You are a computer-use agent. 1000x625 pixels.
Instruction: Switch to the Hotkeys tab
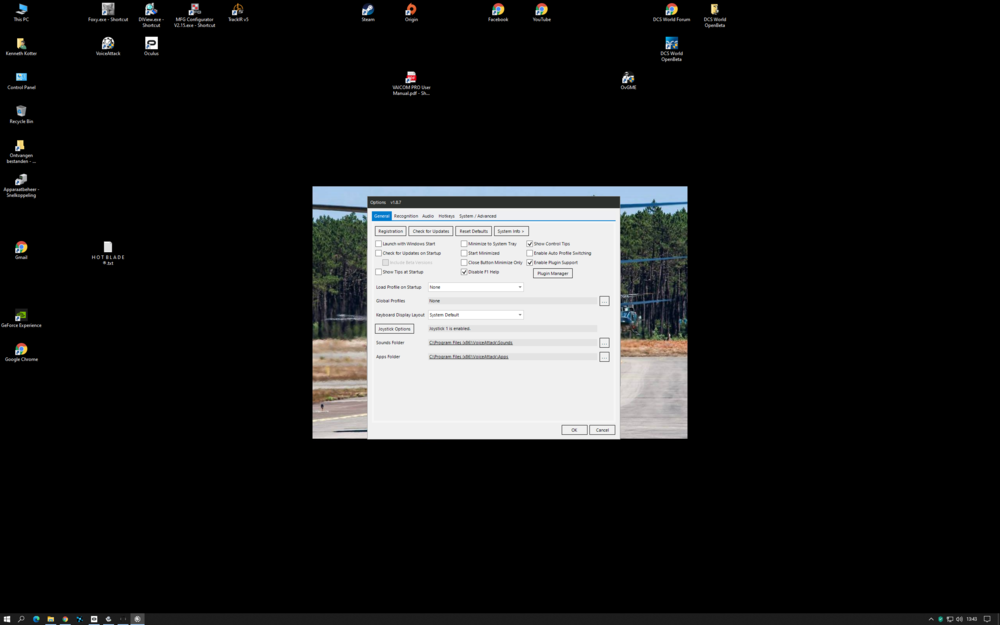[x=447, y=216]
